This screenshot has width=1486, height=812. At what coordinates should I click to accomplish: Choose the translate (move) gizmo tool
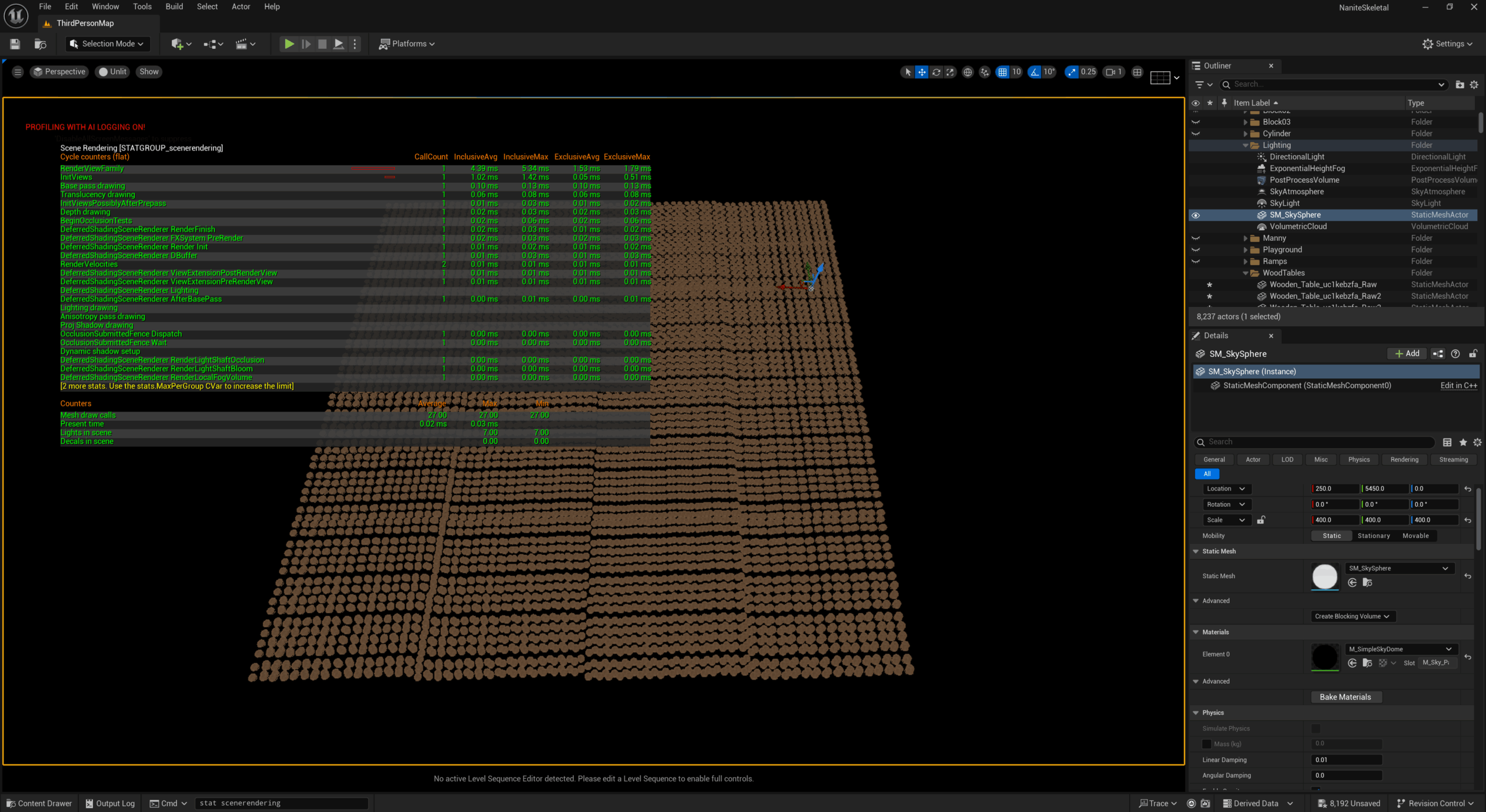922,72
